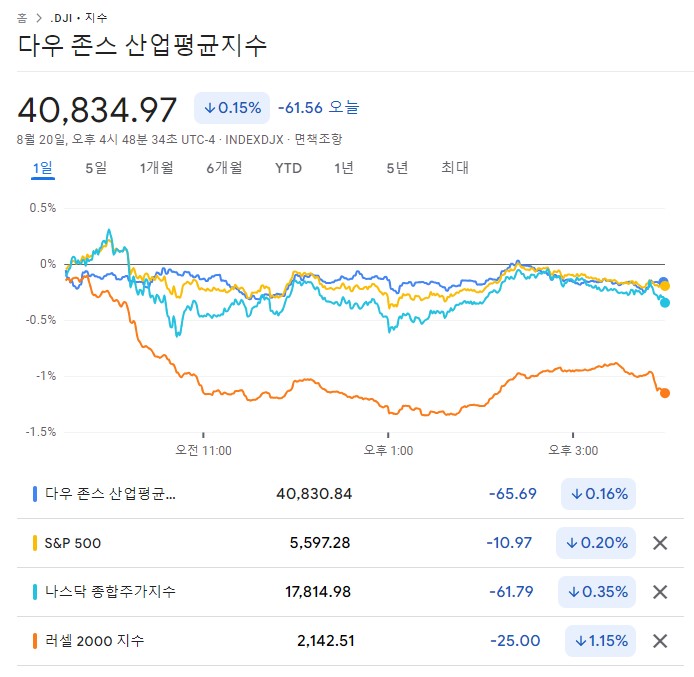The image size is (694, 677).
Task: Remove S&P 500 comparison with X icon
Action: pyautogui.click(x=660, y=543)
